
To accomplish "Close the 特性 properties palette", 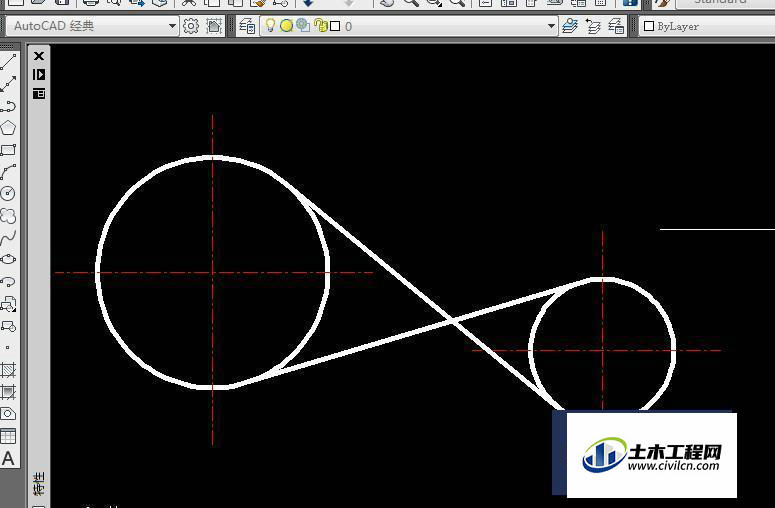I will click(39, 56).
